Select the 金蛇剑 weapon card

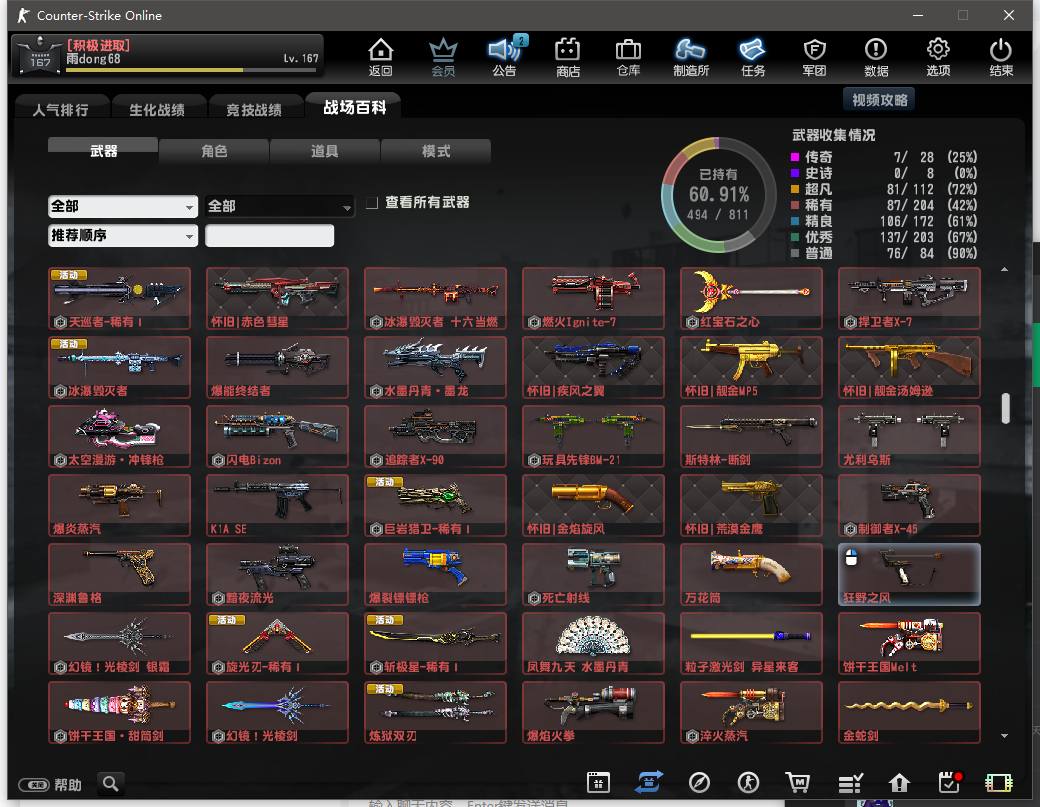click(909, 712)
